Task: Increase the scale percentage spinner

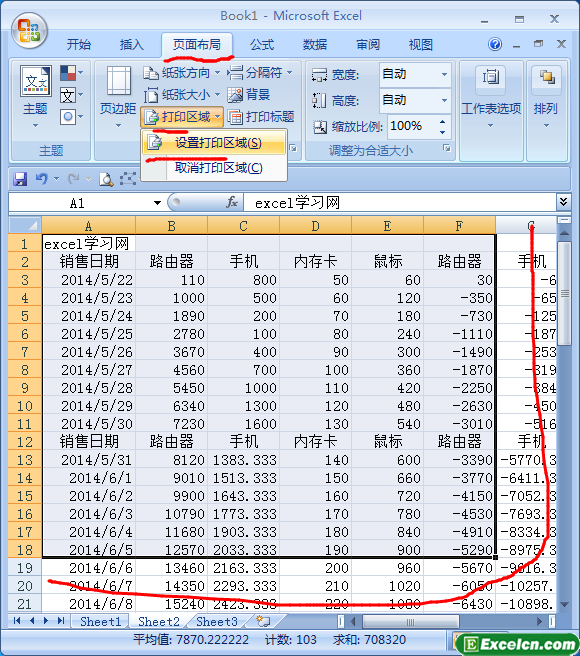Action: (442, 121)
